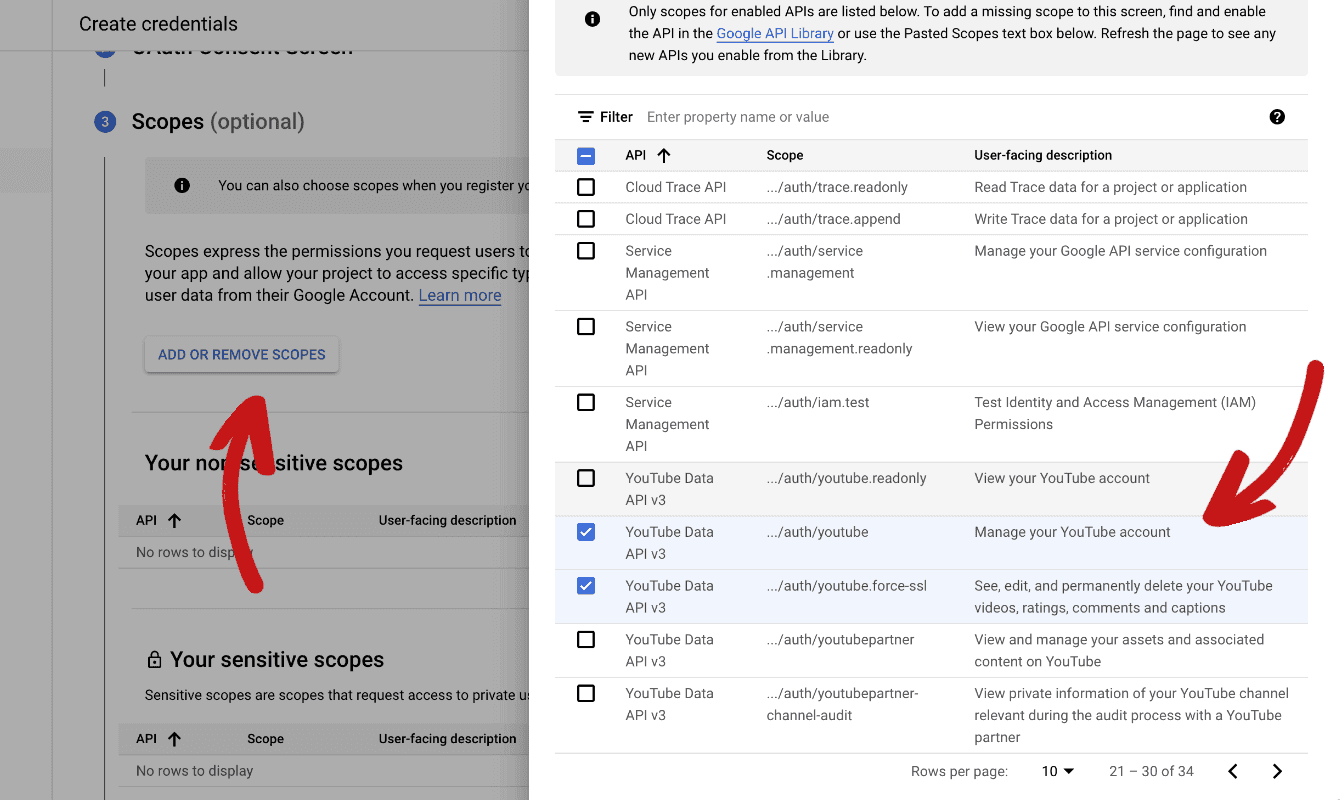
Task: Click info icon next to 'You can also choose scopes'
Action: coord(182,185)
